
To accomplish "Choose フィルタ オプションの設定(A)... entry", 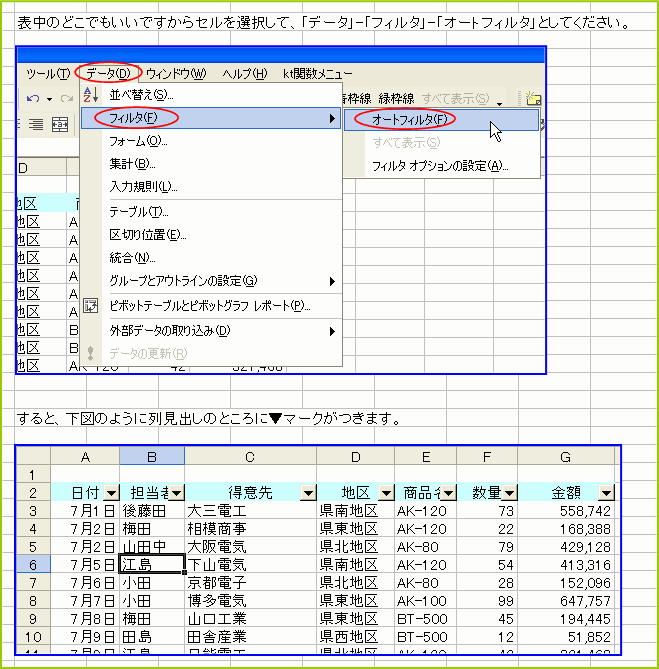I will (x=441, y=166).
